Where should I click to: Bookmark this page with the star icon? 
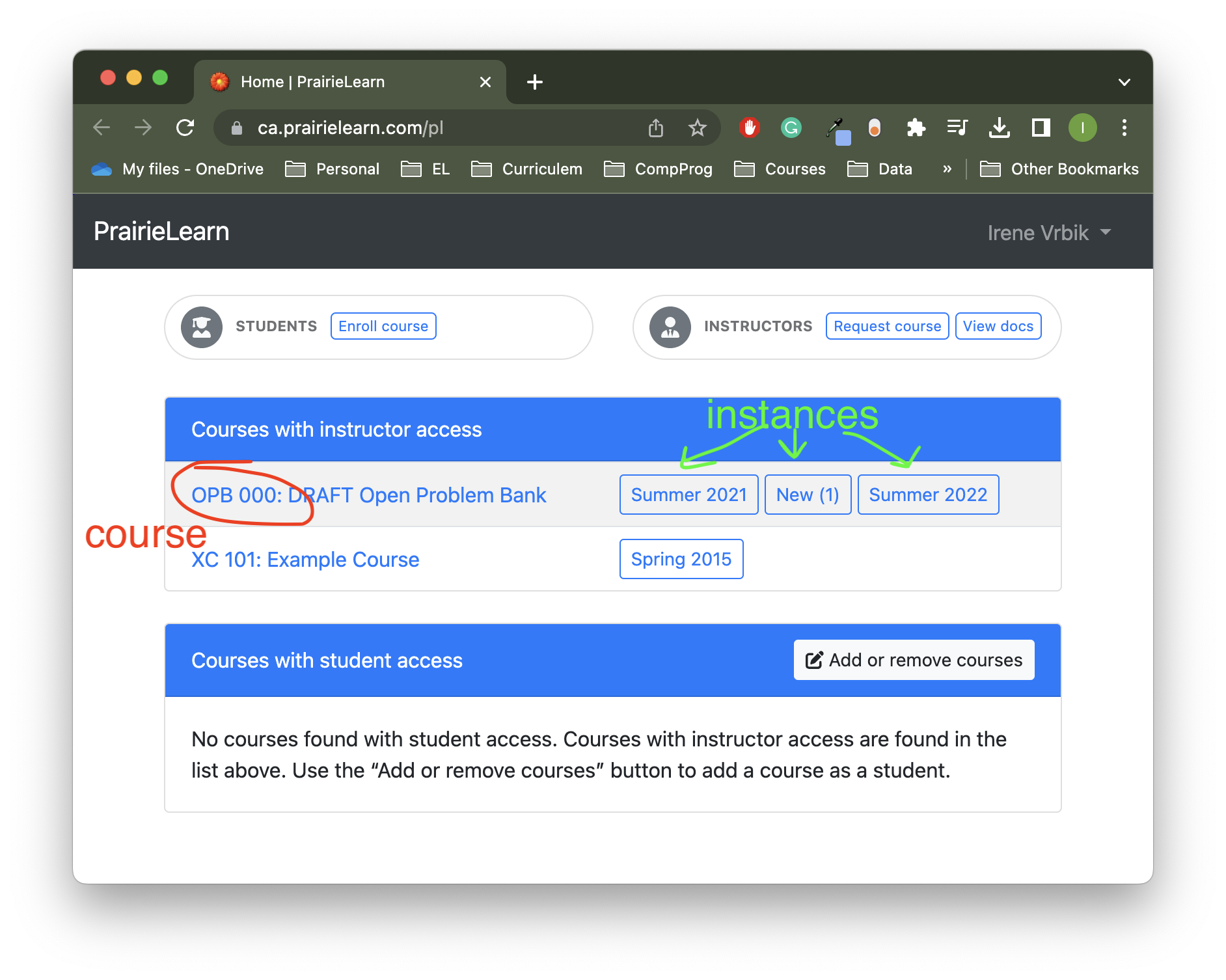click(x=698, y=128)
